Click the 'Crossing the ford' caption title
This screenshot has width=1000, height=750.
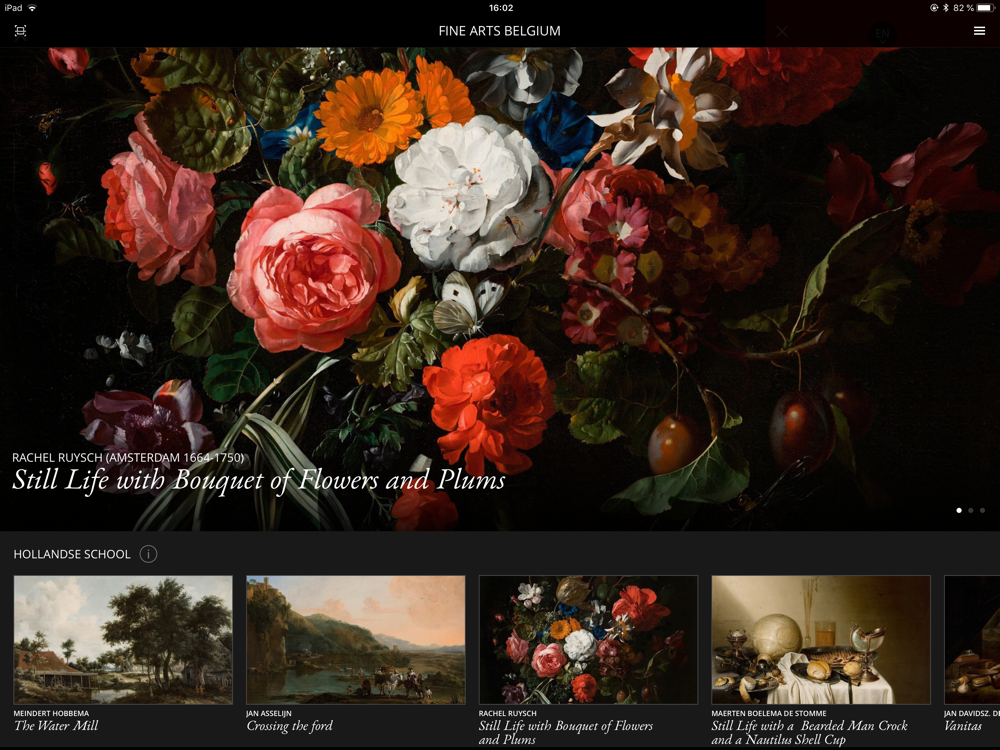coord(290,726)
